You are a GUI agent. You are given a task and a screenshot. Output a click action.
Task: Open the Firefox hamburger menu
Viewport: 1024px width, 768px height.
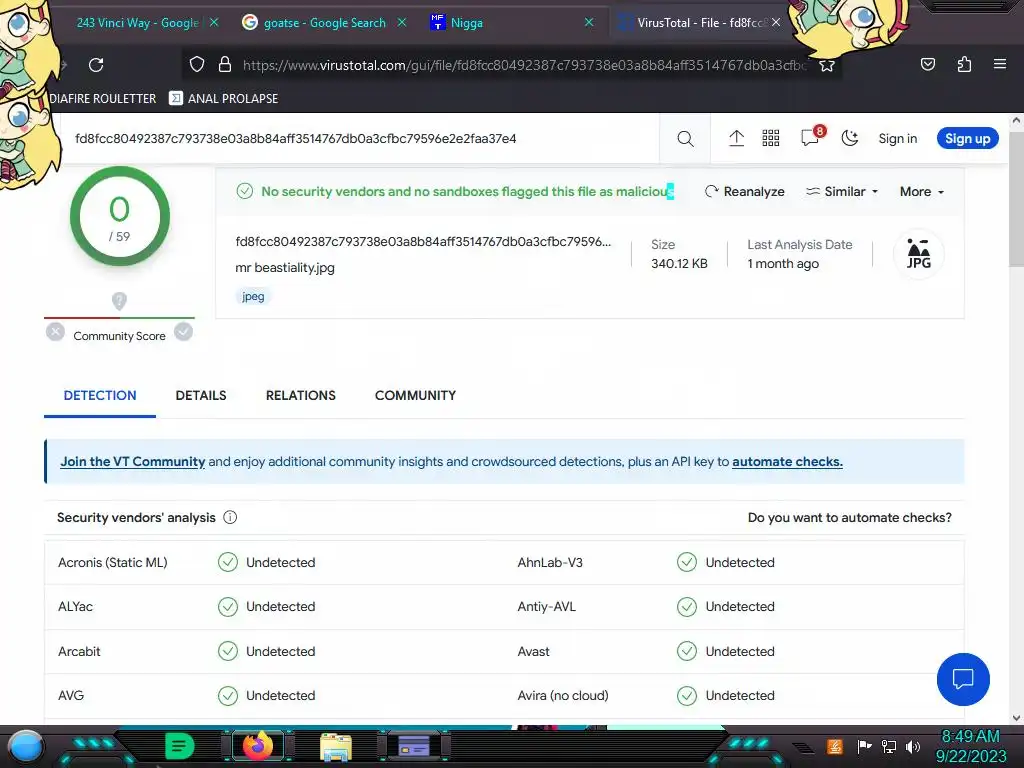pyautogui.click(x=999, y=64)
